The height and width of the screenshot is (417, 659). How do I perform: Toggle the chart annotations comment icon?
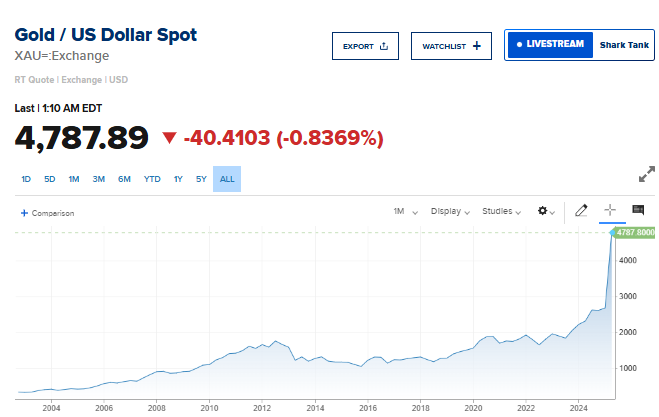[x=638, y=210]
